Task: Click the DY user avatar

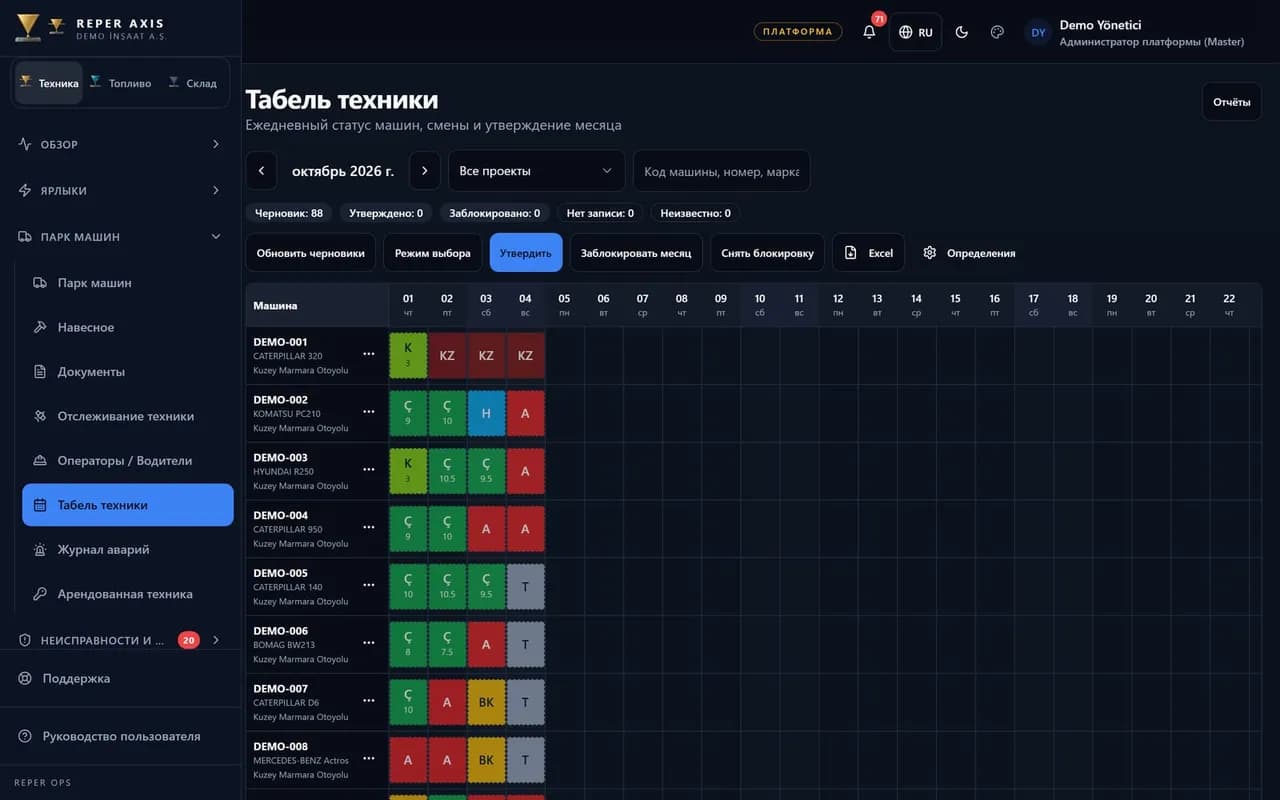Action: click(1038, 32)
